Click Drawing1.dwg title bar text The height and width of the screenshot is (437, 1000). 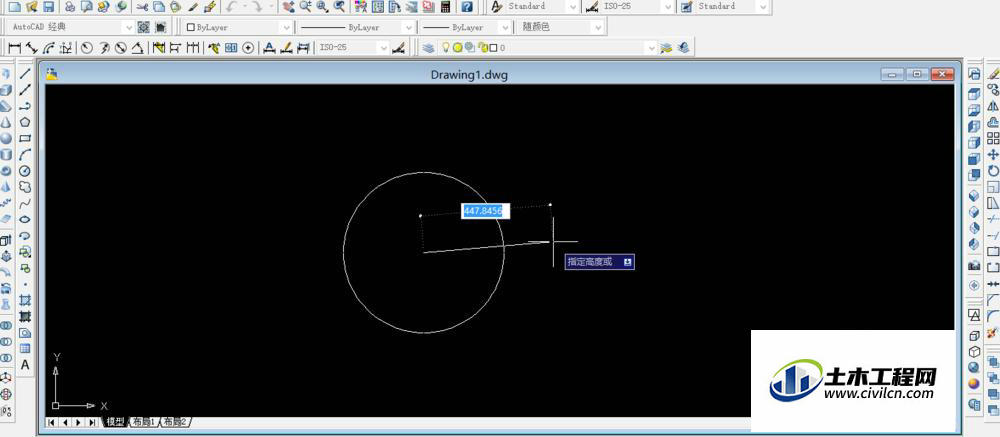click(469, 75)
